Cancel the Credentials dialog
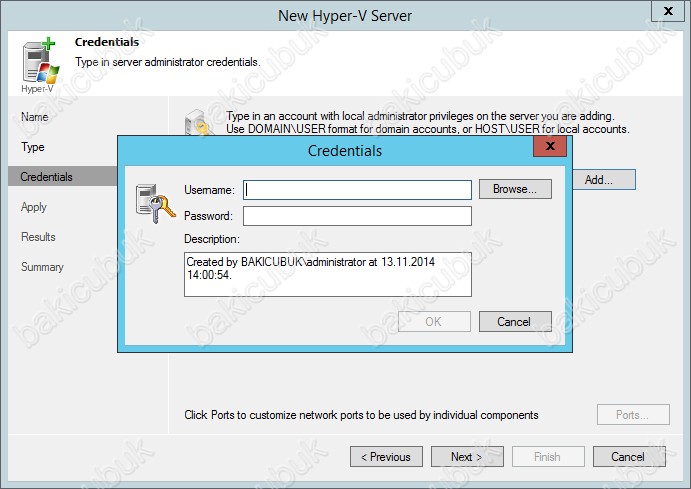 click(x=515, y=322)
